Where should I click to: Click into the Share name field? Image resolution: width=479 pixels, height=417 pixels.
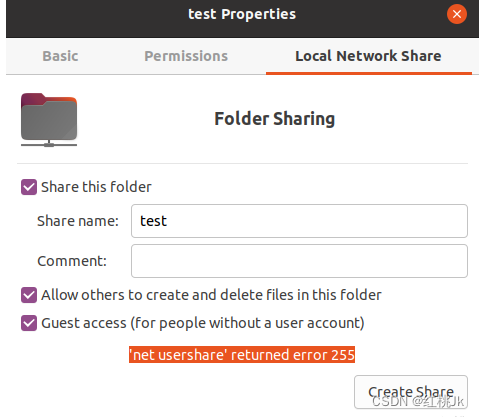(x=299, y=221)
